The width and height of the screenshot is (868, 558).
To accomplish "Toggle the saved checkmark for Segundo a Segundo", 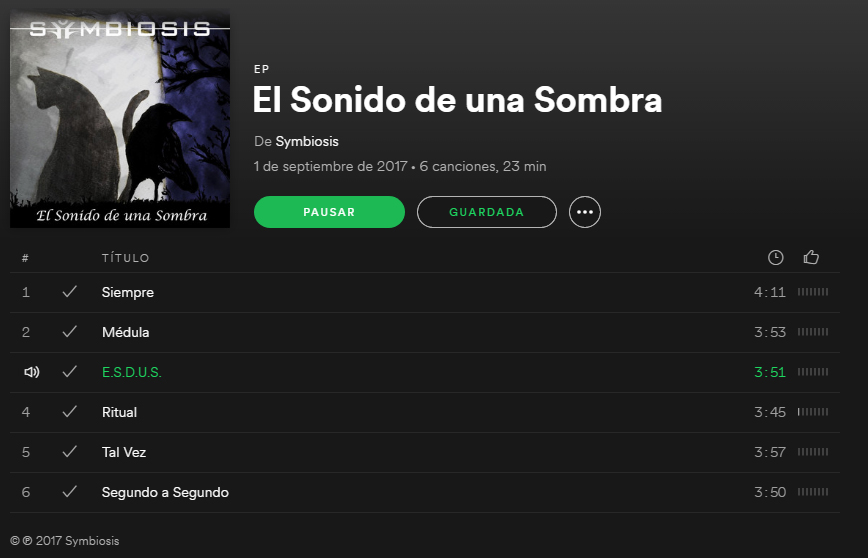I will (x=69, y=491).
